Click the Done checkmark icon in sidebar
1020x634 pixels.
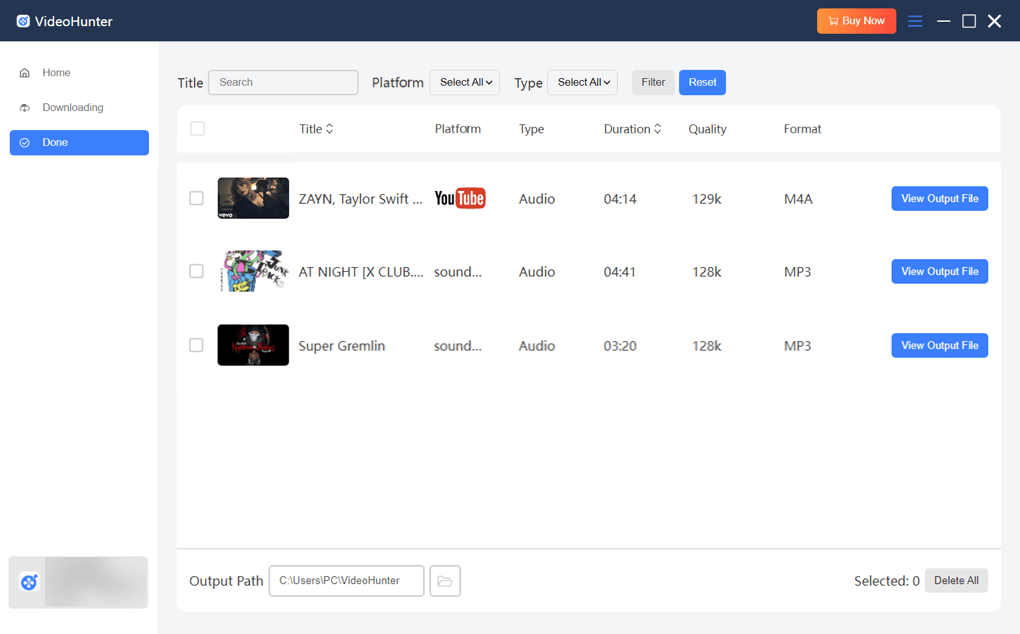[25, 143]
